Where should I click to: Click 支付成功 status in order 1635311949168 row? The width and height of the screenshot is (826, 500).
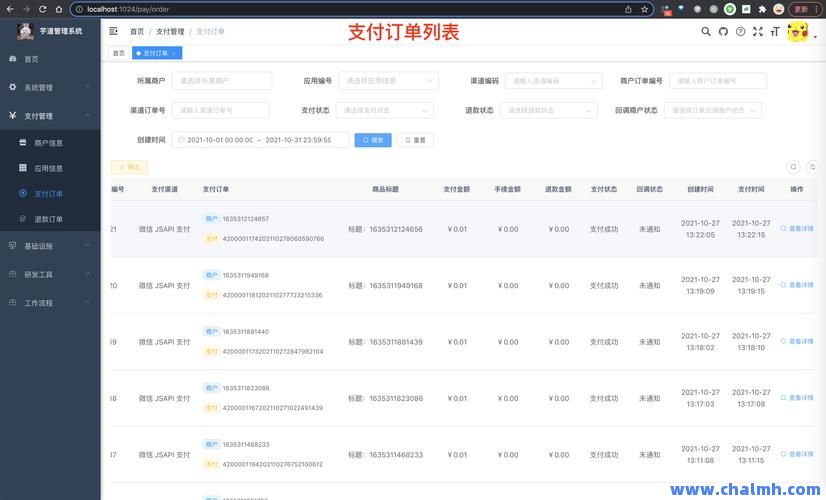click(604, 286)
